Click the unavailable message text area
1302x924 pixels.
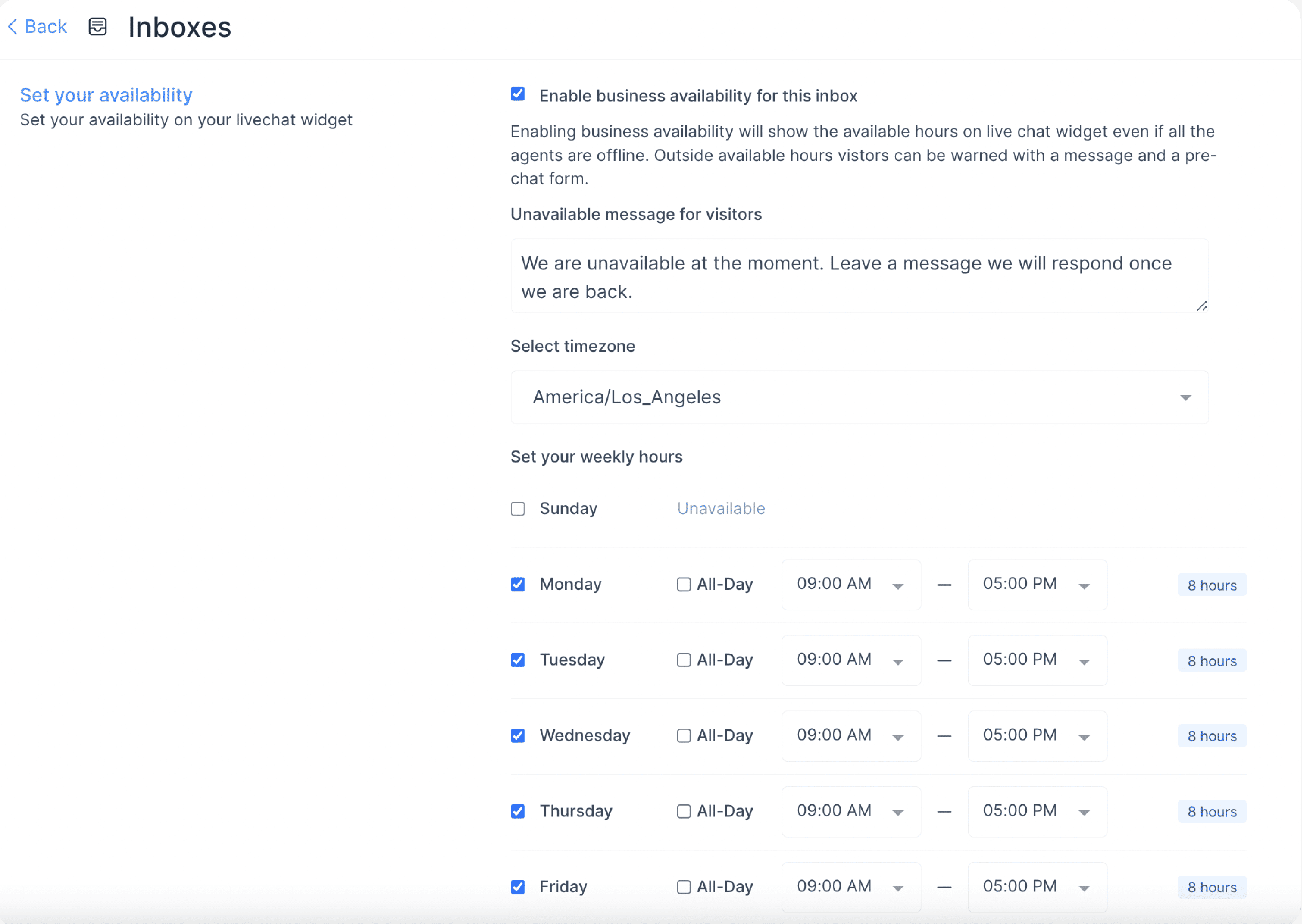click(860, 276)
